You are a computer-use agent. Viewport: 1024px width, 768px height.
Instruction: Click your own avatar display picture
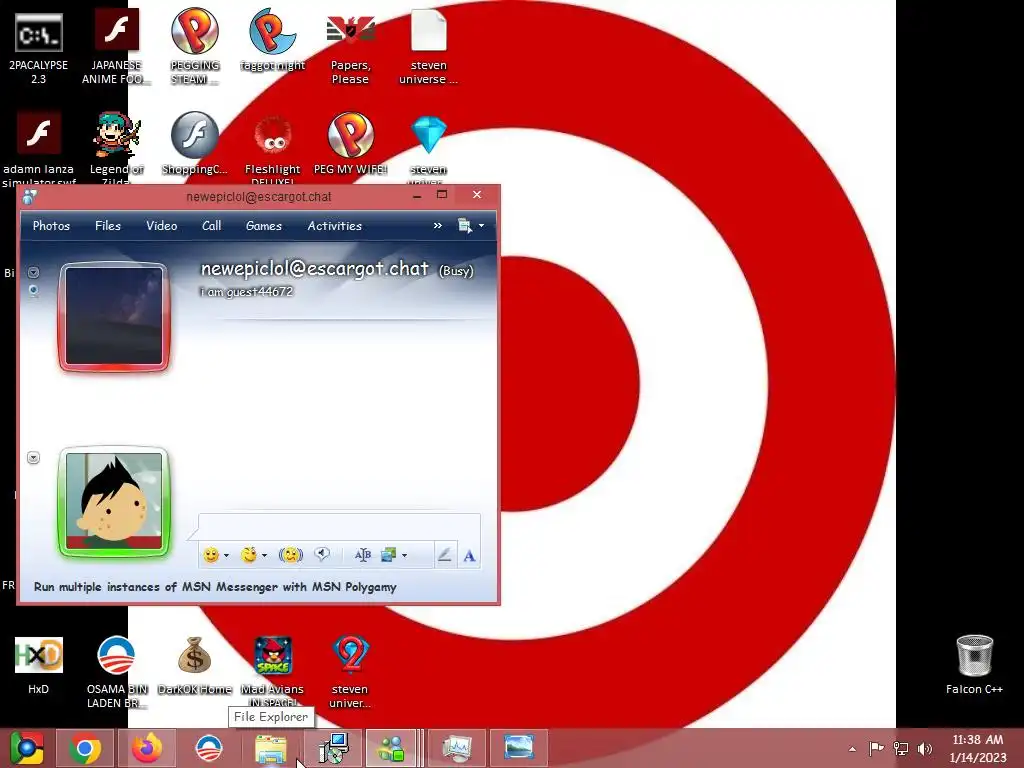pos(114,502)
